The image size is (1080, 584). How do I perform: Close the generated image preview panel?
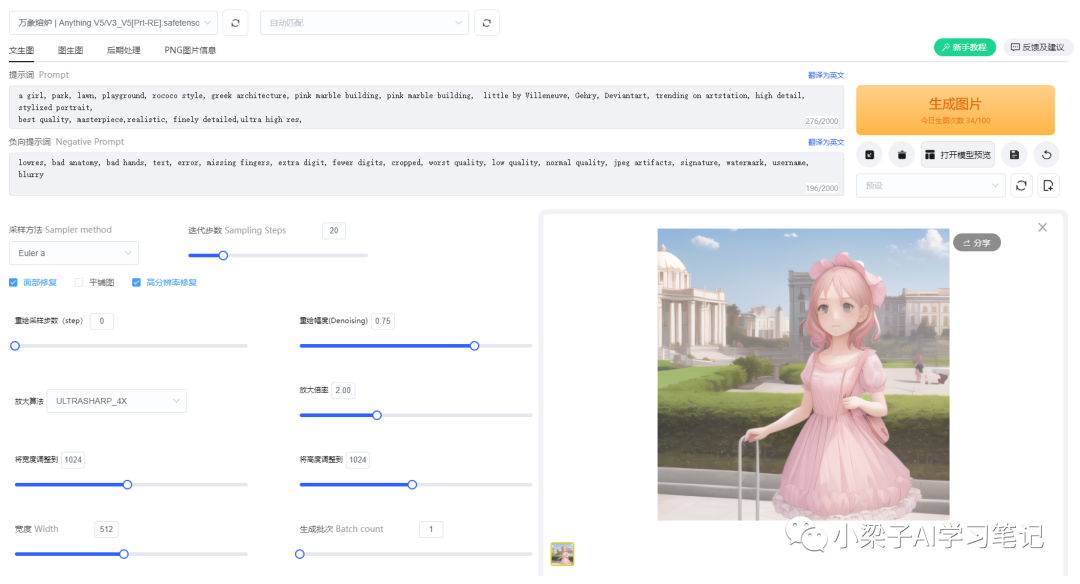click(1042, 227)
